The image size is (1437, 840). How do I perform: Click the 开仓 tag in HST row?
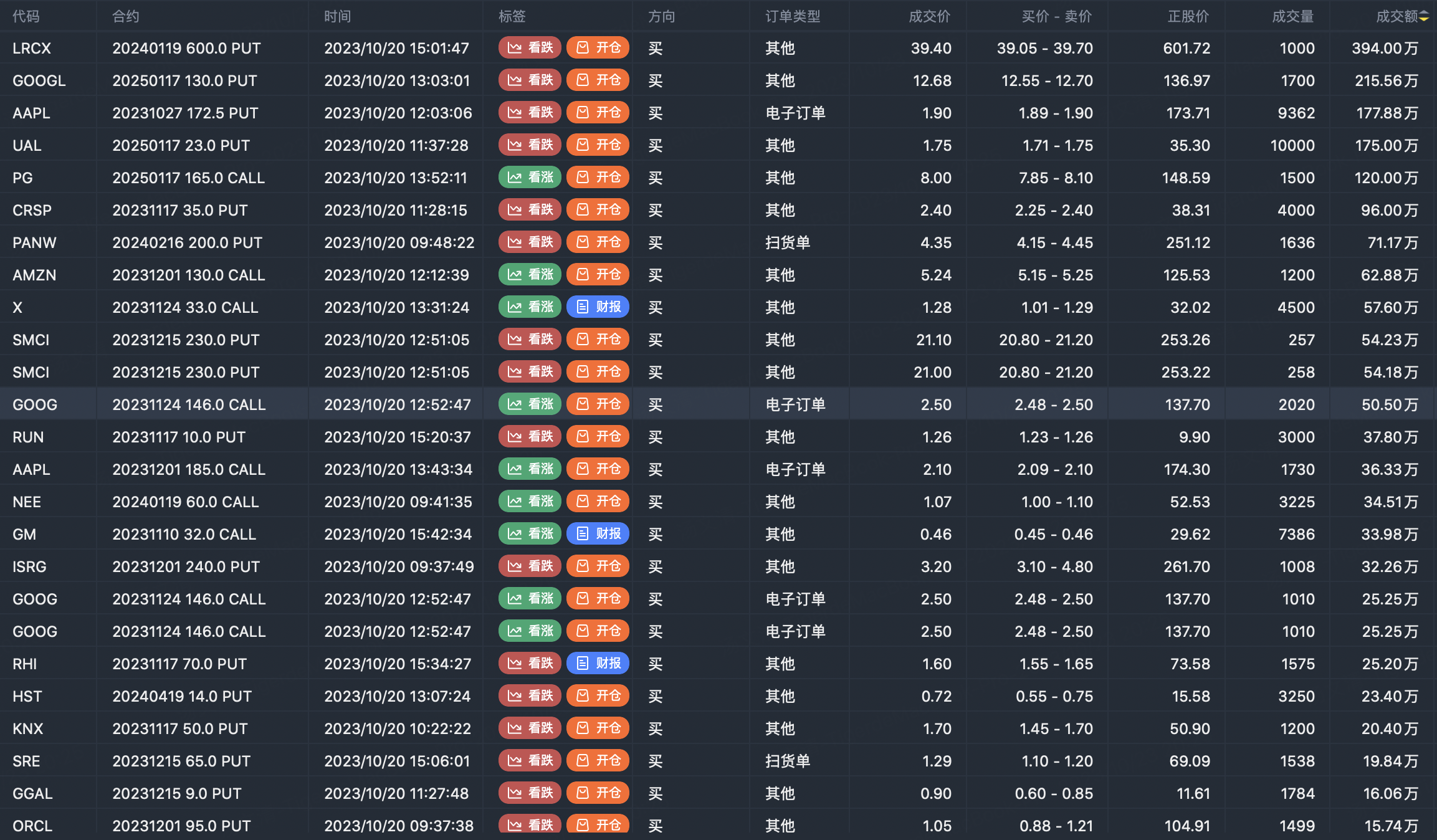(x=598, y=696)
